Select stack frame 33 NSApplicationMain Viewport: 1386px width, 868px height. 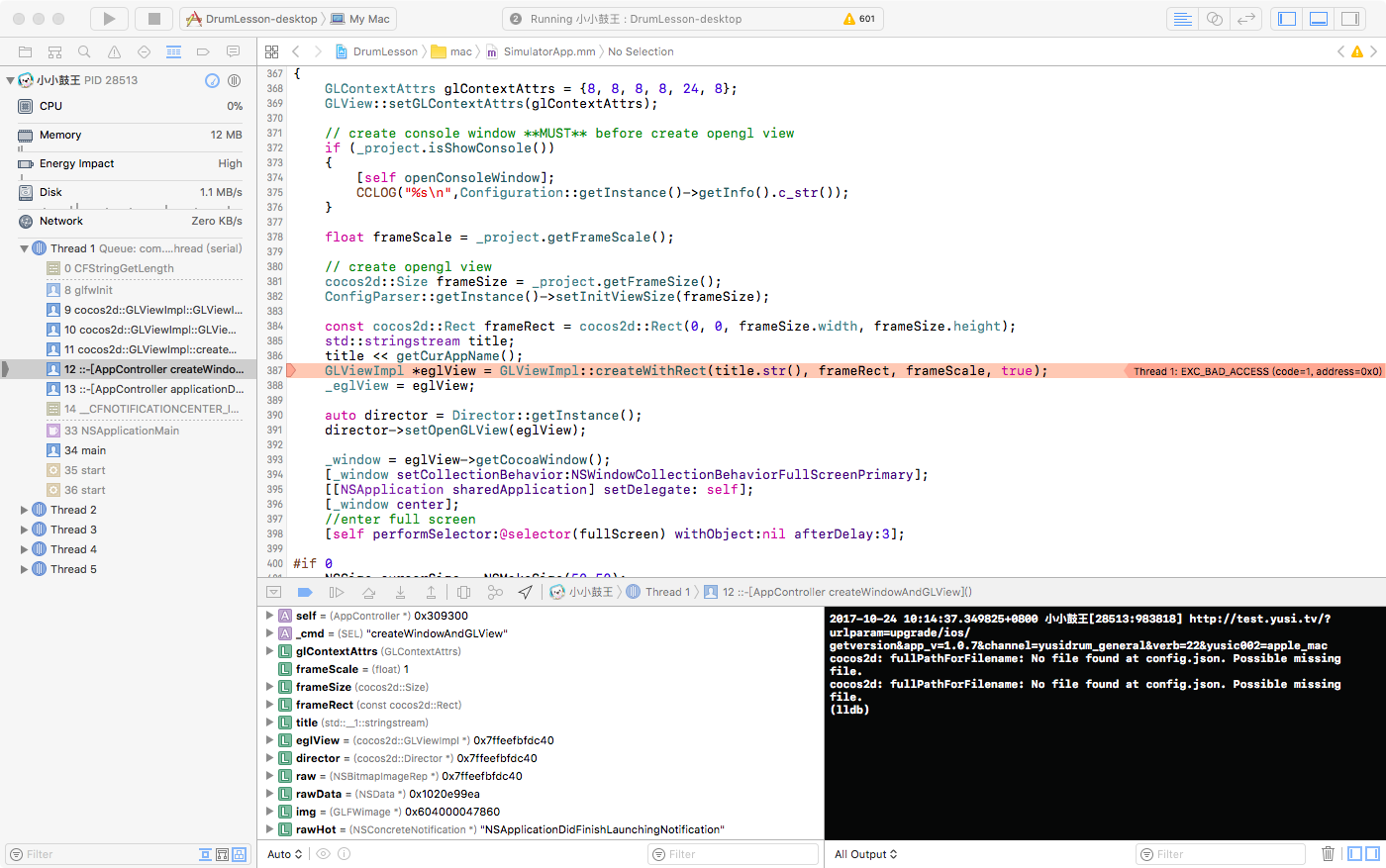point(129,431)
